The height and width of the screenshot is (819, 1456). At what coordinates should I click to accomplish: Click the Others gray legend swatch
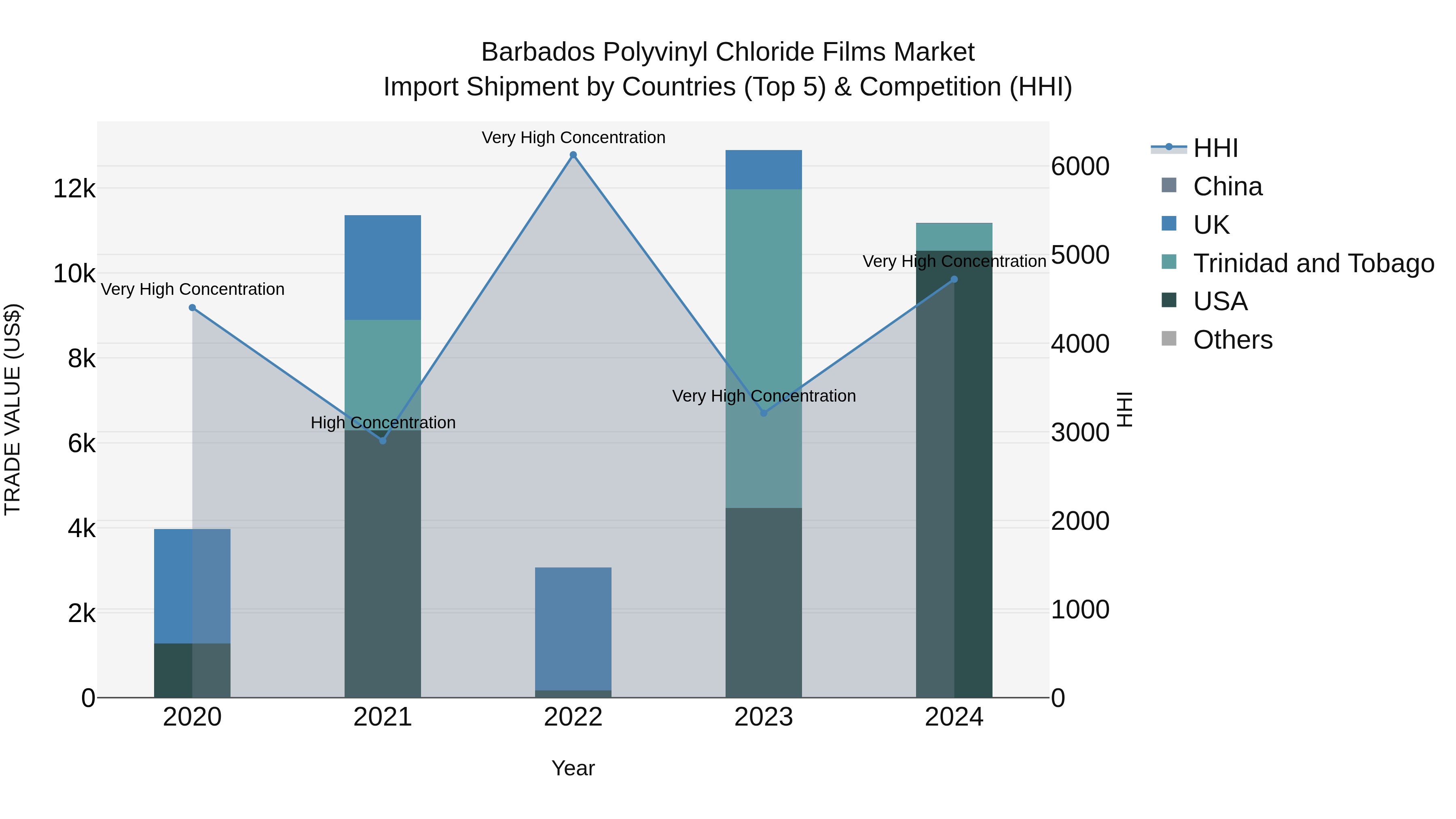point(1169,339)
